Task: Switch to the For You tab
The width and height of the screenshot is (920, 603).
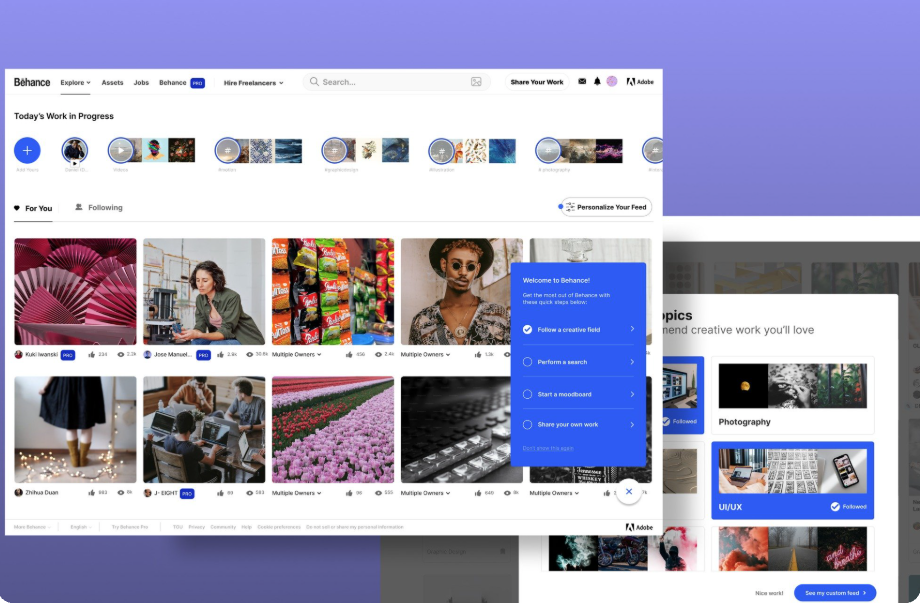Action: coord(33,208)
